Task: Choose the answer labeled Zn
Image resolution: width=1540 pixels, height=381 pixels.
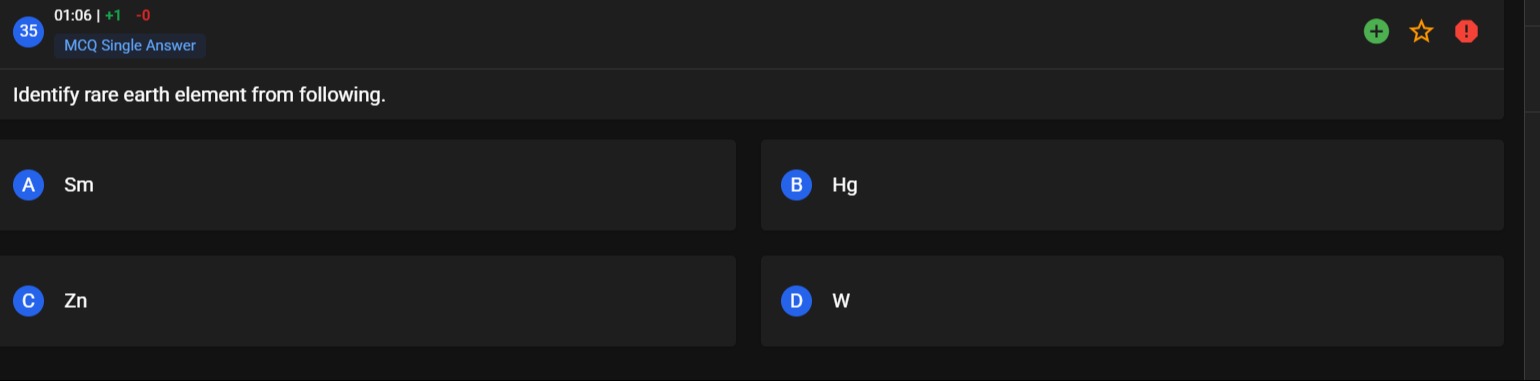Action: [76, 301]
